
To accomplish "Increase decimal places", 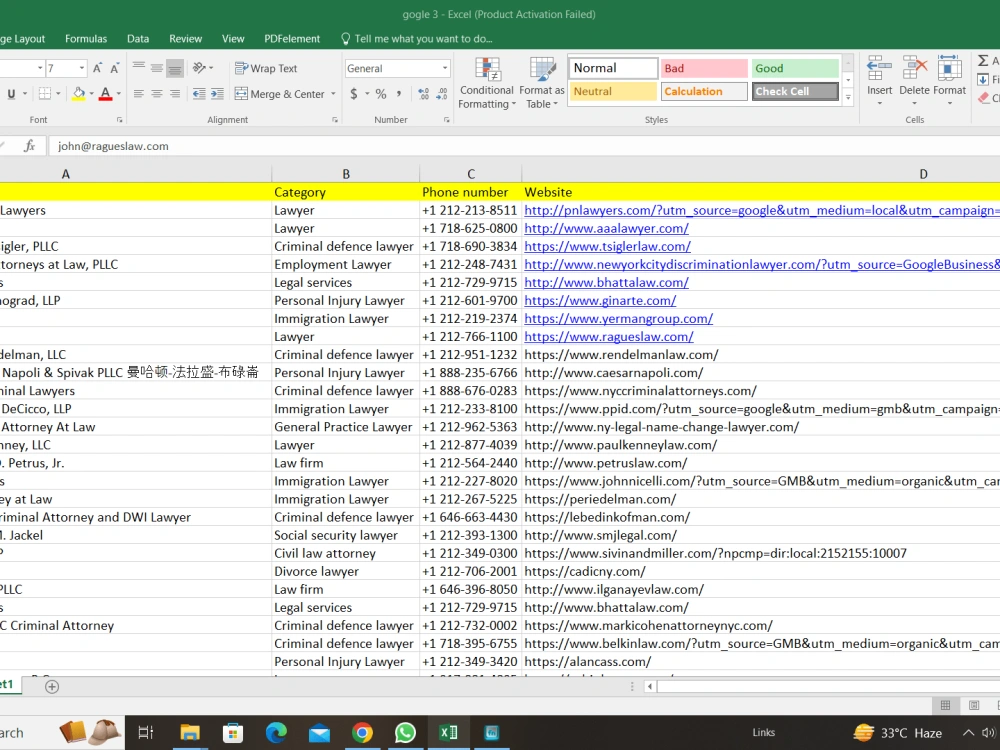I will point(423,94).
